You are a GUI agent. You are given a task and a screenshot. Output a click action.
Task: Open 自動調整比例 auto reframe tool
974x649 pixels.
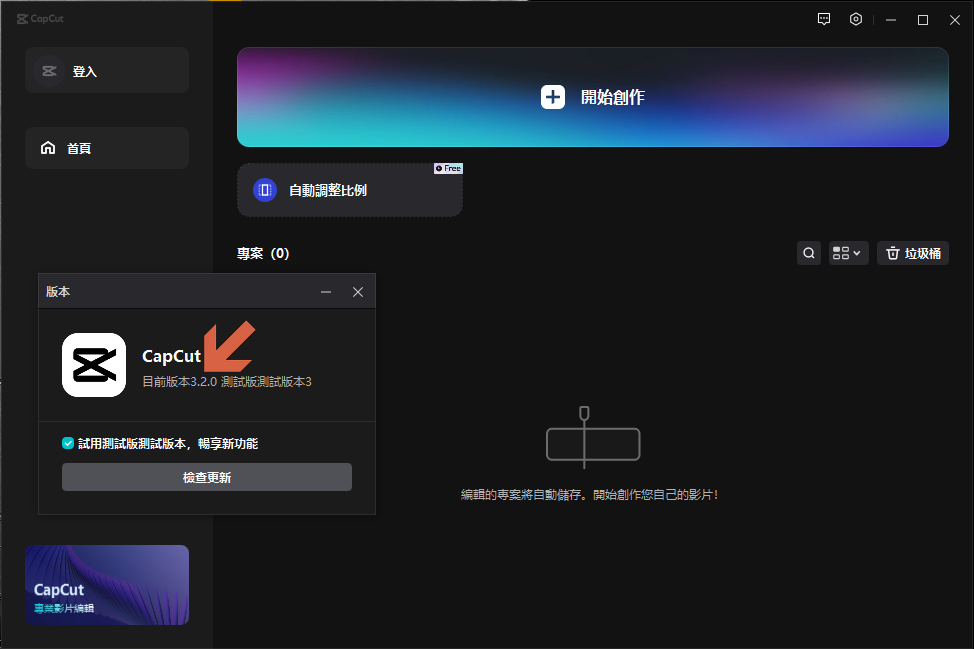[350, 190]
